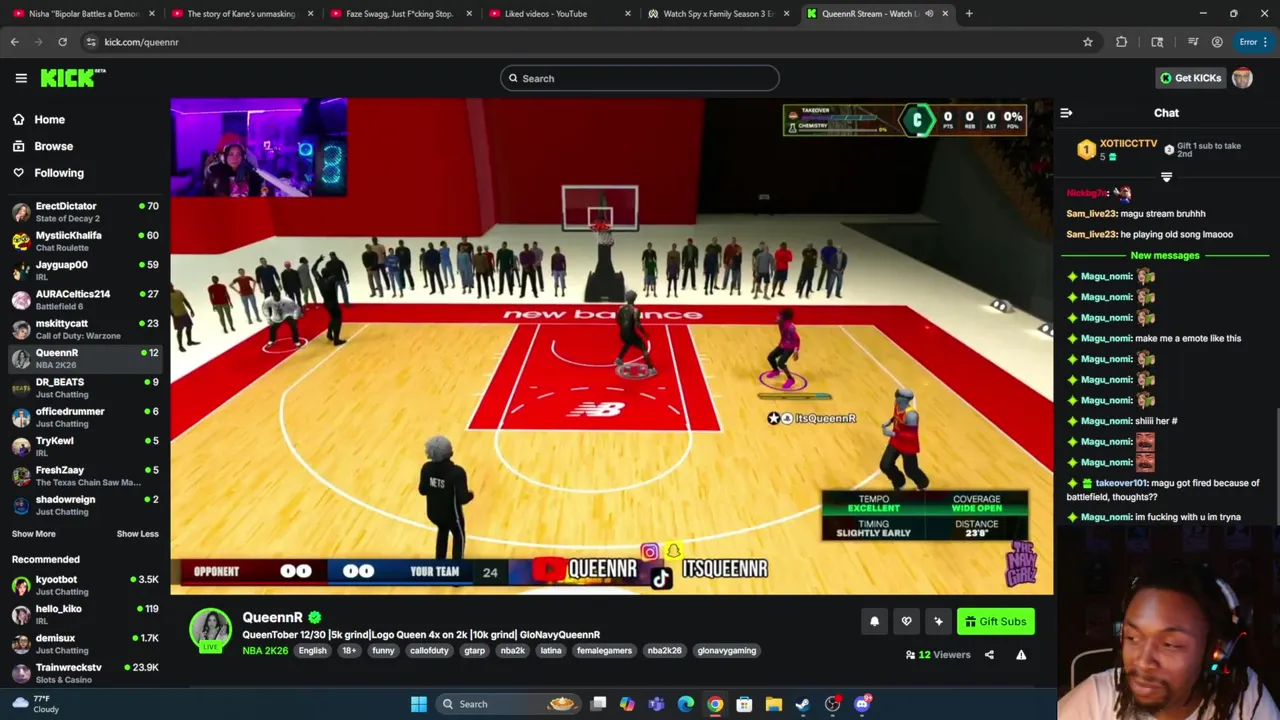Open MysticKhalifa's channel from sidebar
The width and height of the screenshot is (1280, 720).
[85, 241]
